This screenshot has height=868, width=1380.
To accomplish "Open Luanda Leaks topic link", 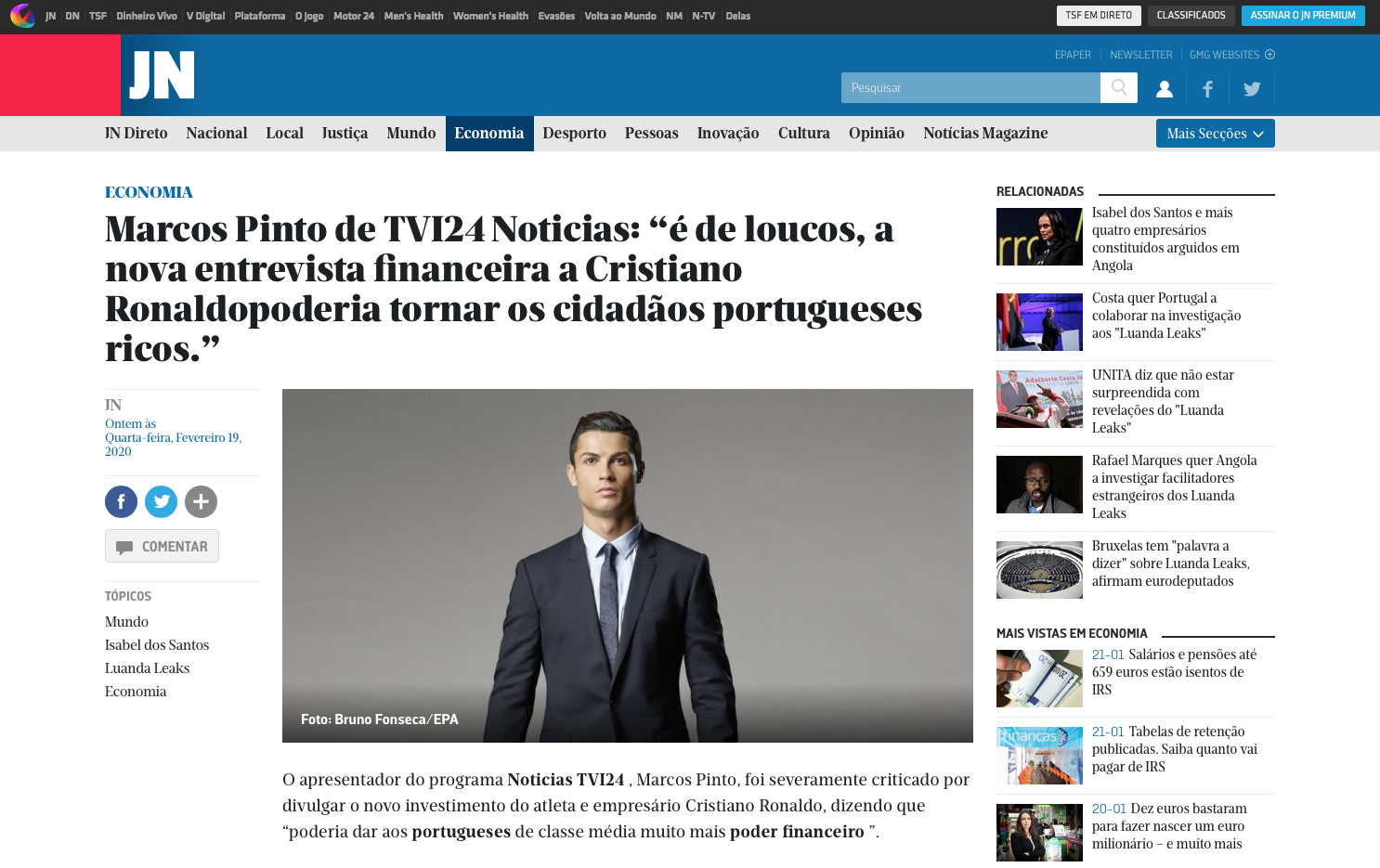I will coord(147,668).
